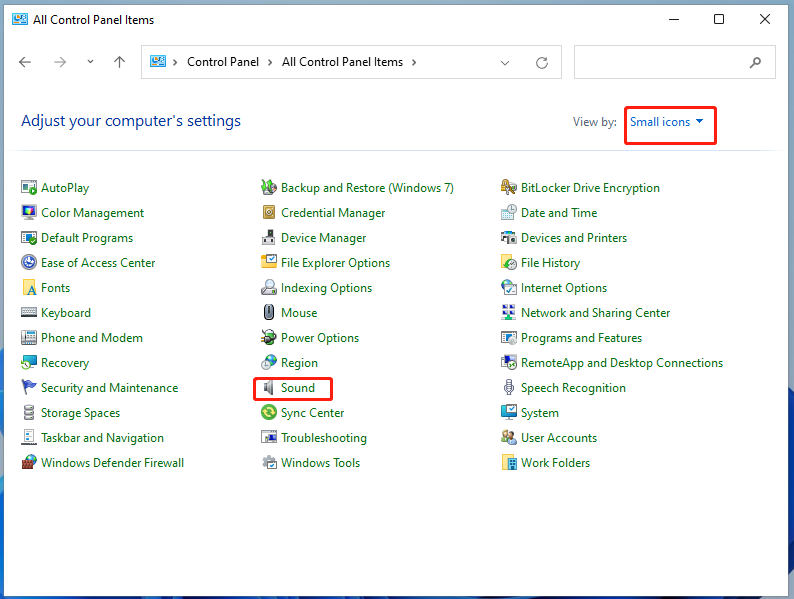Click the Credential Manager safe icon
794x599 pixels.
click(x=269, y=213)
